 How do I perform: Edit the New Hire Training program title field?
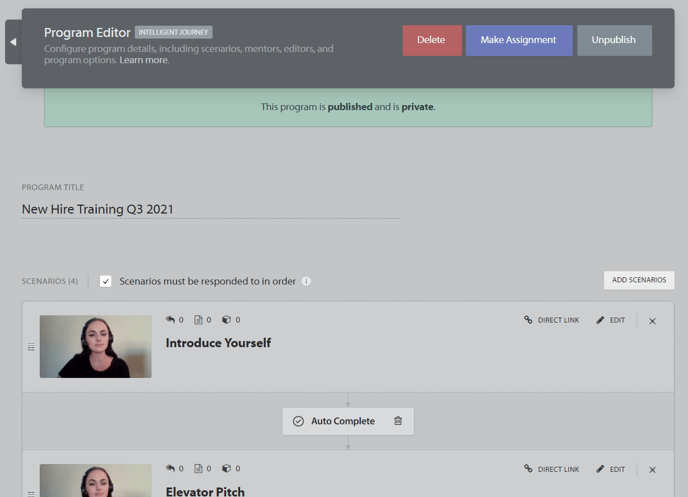pos(210,209)
